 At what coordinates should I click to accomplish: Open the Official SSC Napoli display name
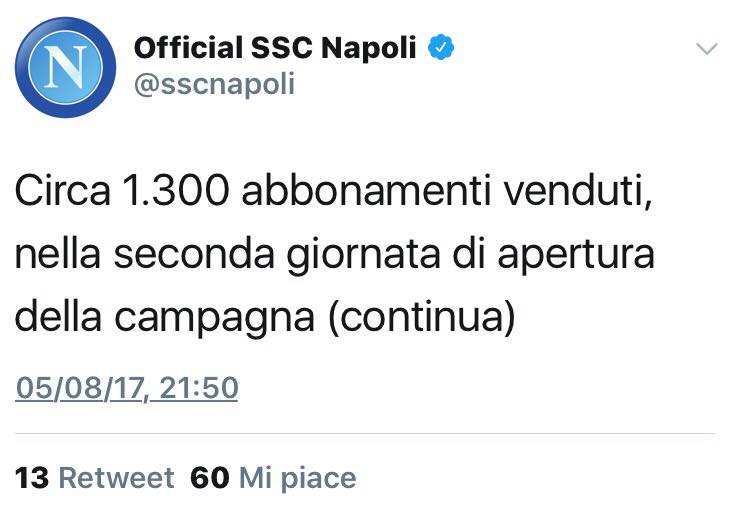pos(275,48)
